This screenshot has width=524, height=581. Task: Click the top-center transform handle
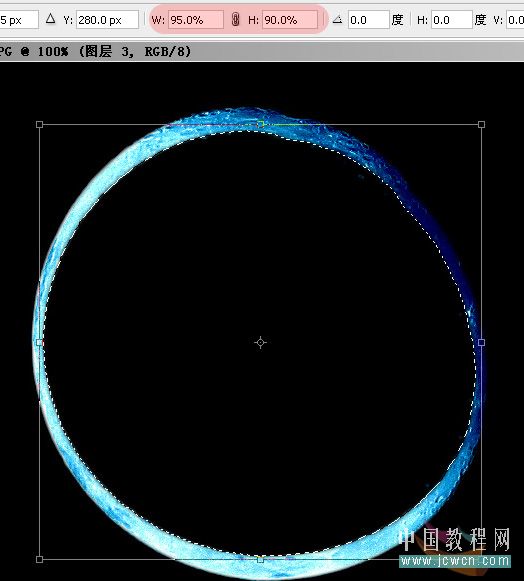pyautogui.click(x=261, y=124)
